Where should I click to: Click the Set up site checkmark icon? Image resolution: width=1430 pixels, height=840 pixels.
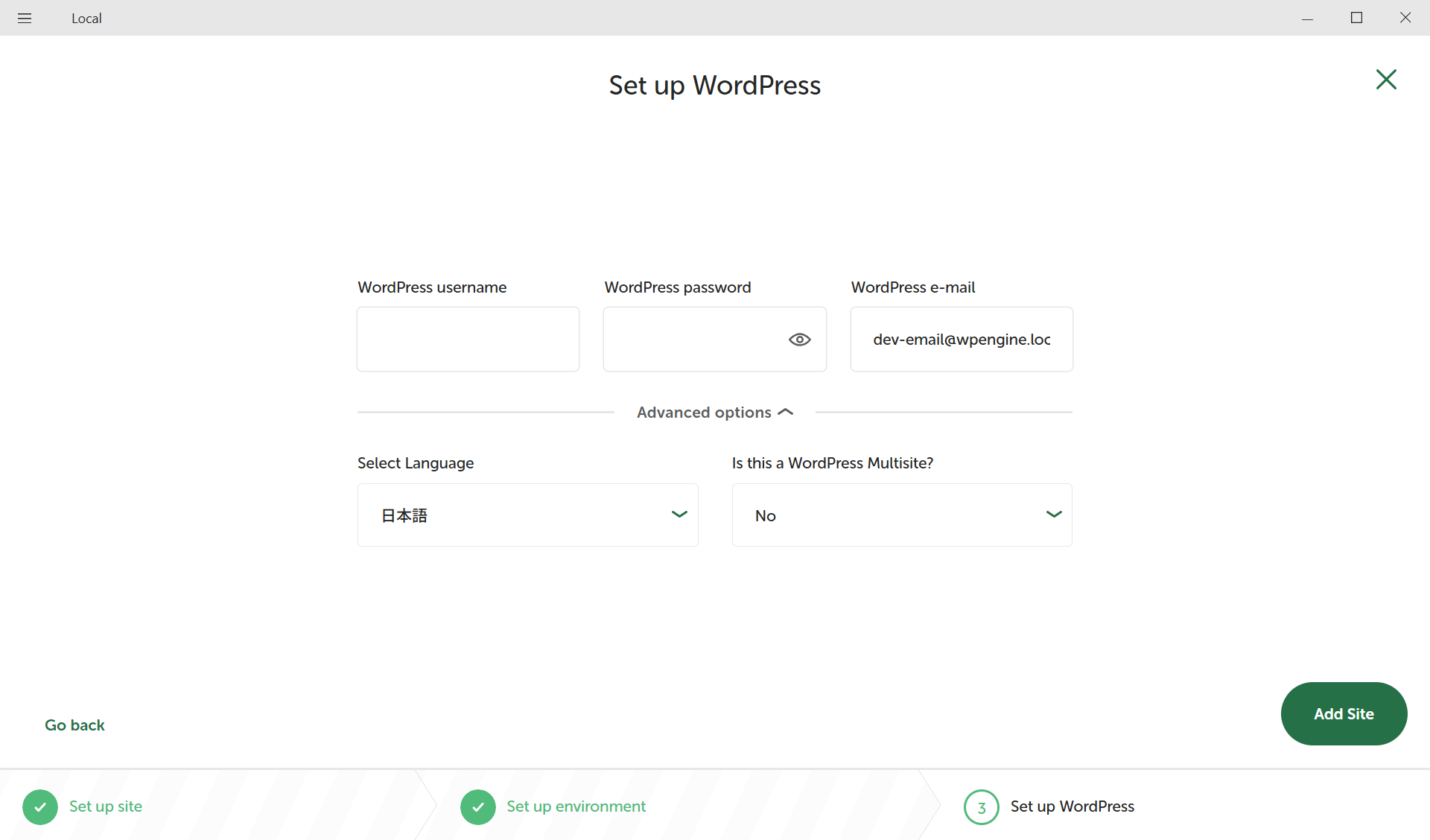[x=41, y=806]
